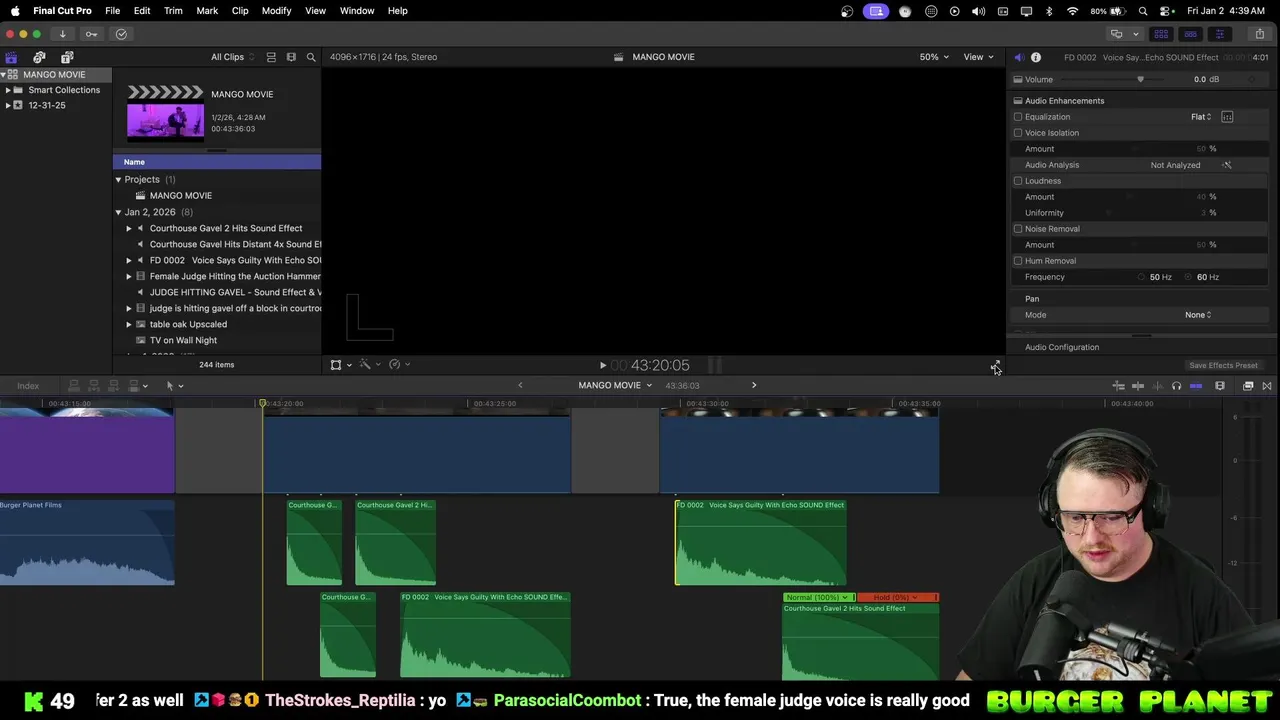This screenshot has width=1280, height=720.
Task: Click the Name column header
Action: pyautogui.click(x=217, y=162)
